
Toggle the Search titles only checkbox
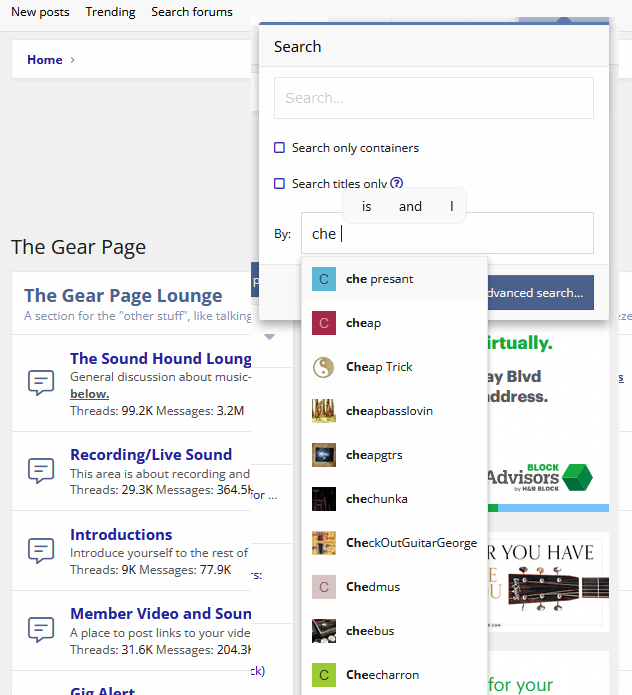(x=280, y=184)
